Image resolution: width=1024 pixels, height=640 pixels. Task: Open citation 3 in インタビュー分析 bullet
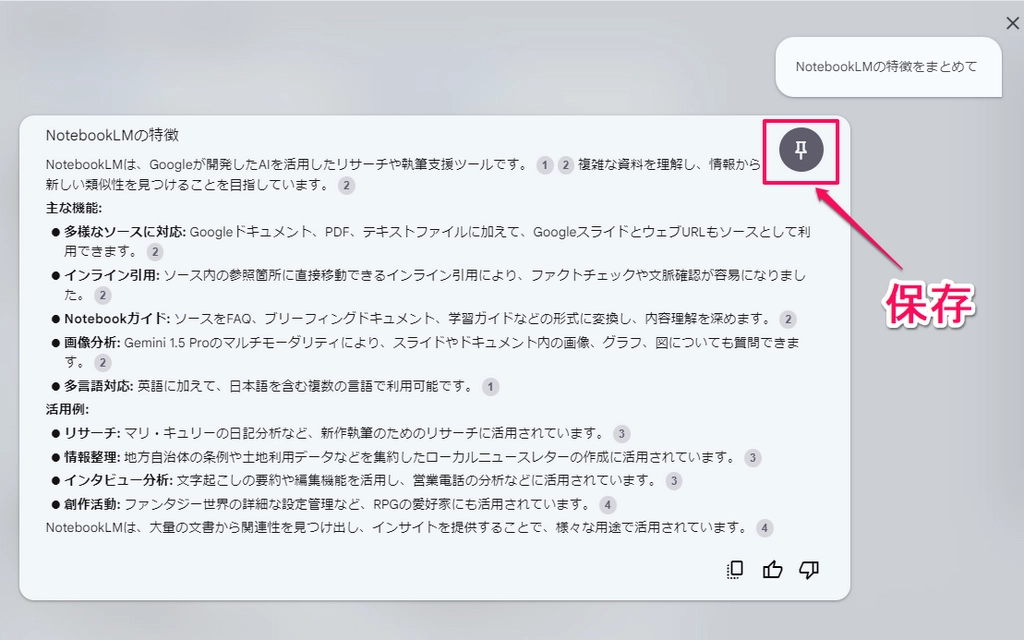[674, 482]
